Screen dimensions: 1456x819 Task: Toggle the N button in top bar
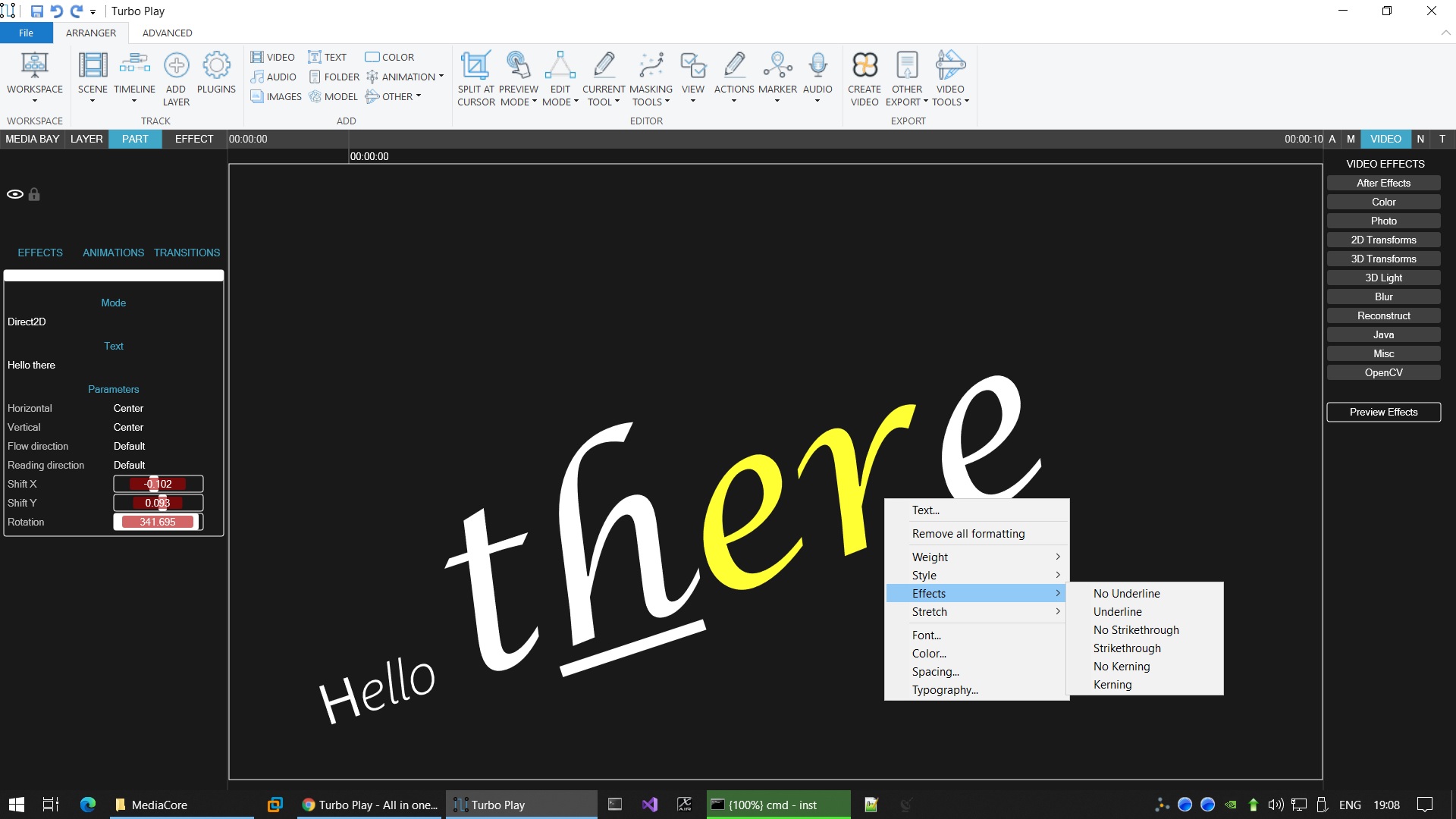click(1420, 139)
